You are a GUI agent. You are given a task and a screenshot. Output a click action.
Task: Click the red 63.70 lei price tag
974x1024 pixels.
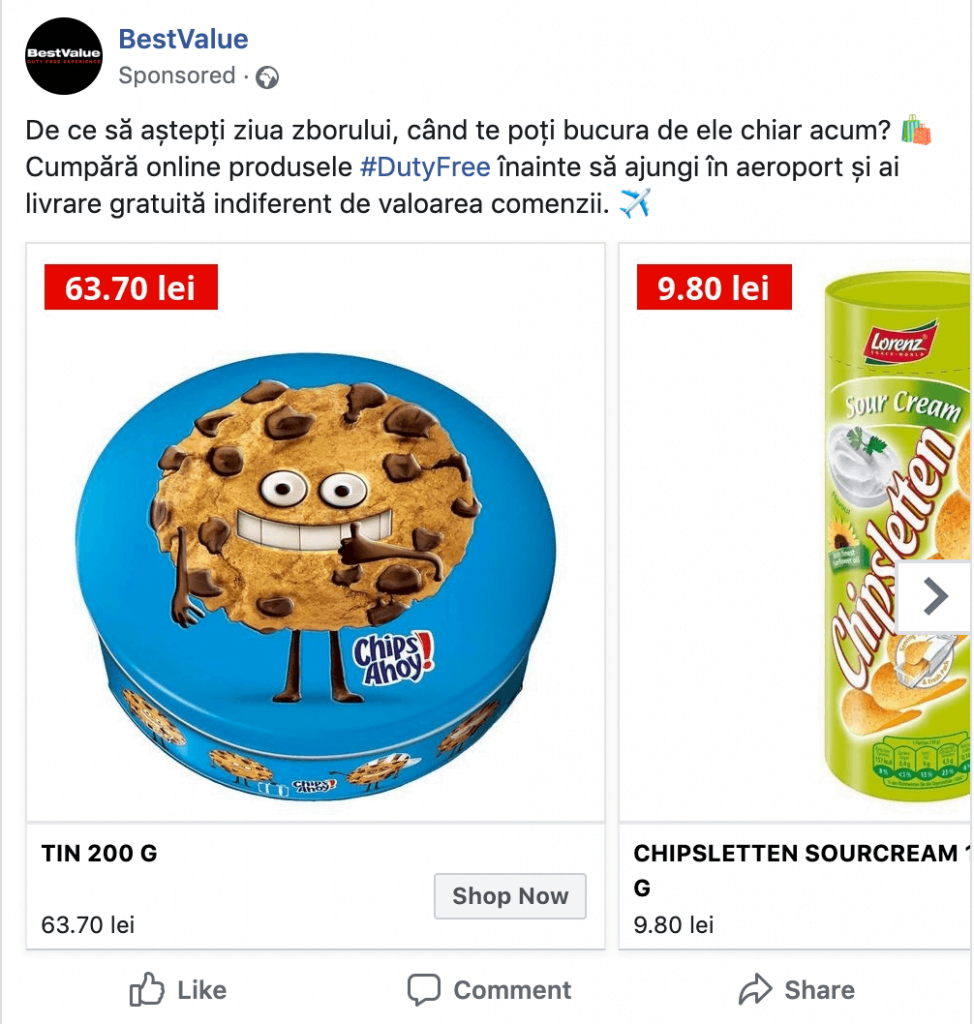pyautogui.click(x=130, y=288)
